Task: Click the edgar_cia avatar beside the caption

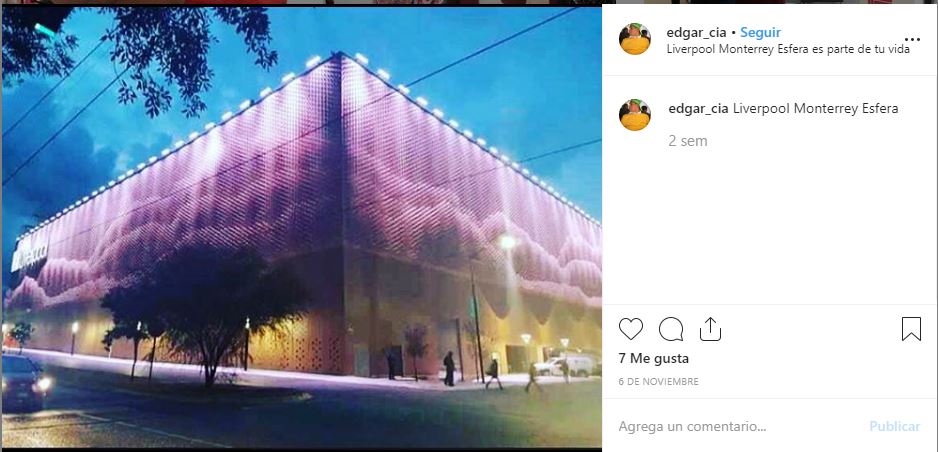Action: [635, 115]
